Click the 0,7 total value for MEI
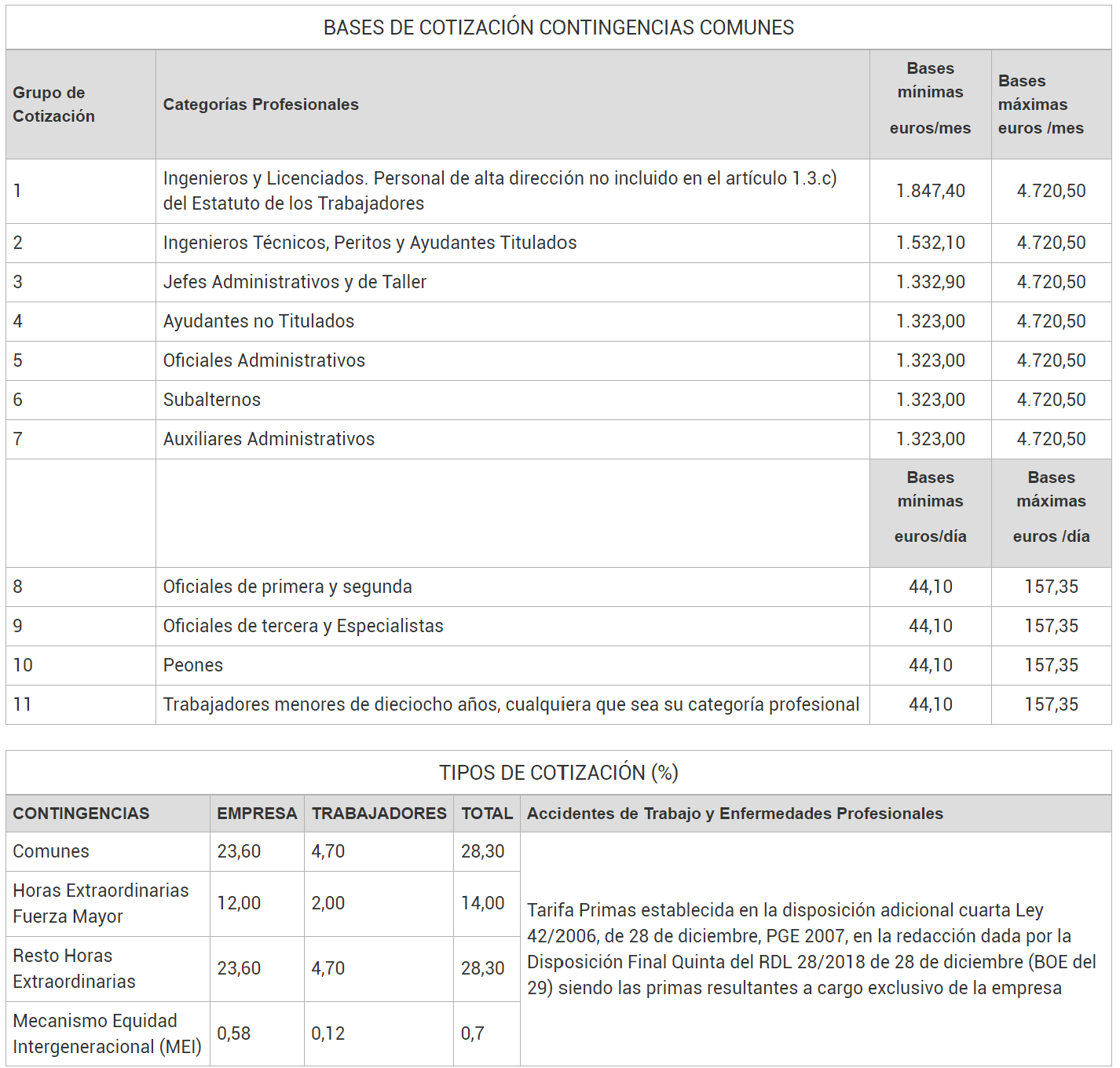The height and width of the screenshot is (1068, 1120). tap(473, 1033)
